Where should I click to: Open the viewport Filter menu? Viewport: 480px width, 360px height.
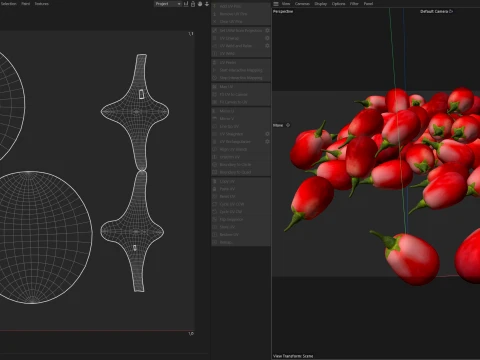354,4
